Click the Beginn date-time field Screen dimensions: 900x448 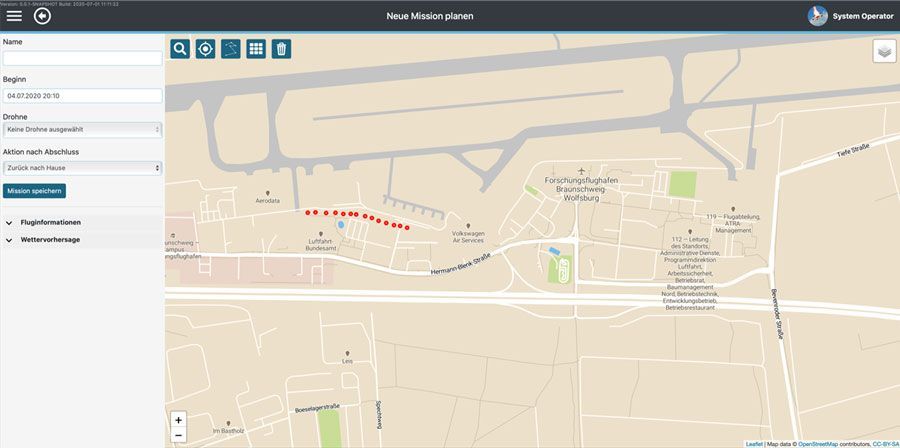pyautogui.click(x=82, y=96)
